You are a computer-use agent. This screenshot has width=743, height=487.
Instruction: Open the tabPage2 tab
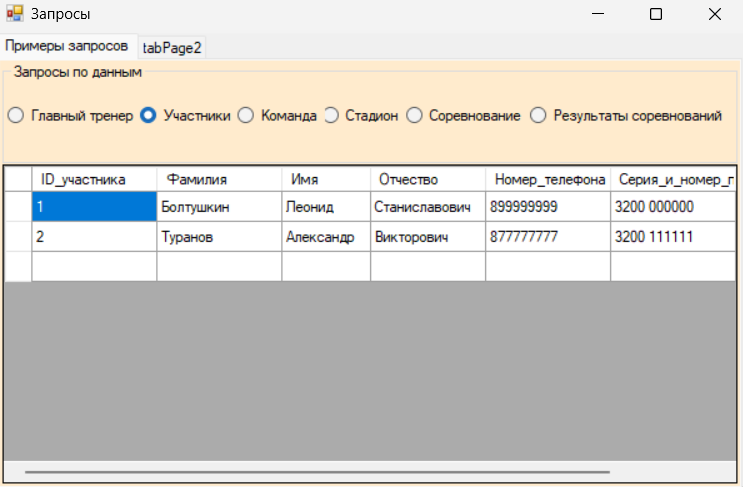(x=172, y=48)
